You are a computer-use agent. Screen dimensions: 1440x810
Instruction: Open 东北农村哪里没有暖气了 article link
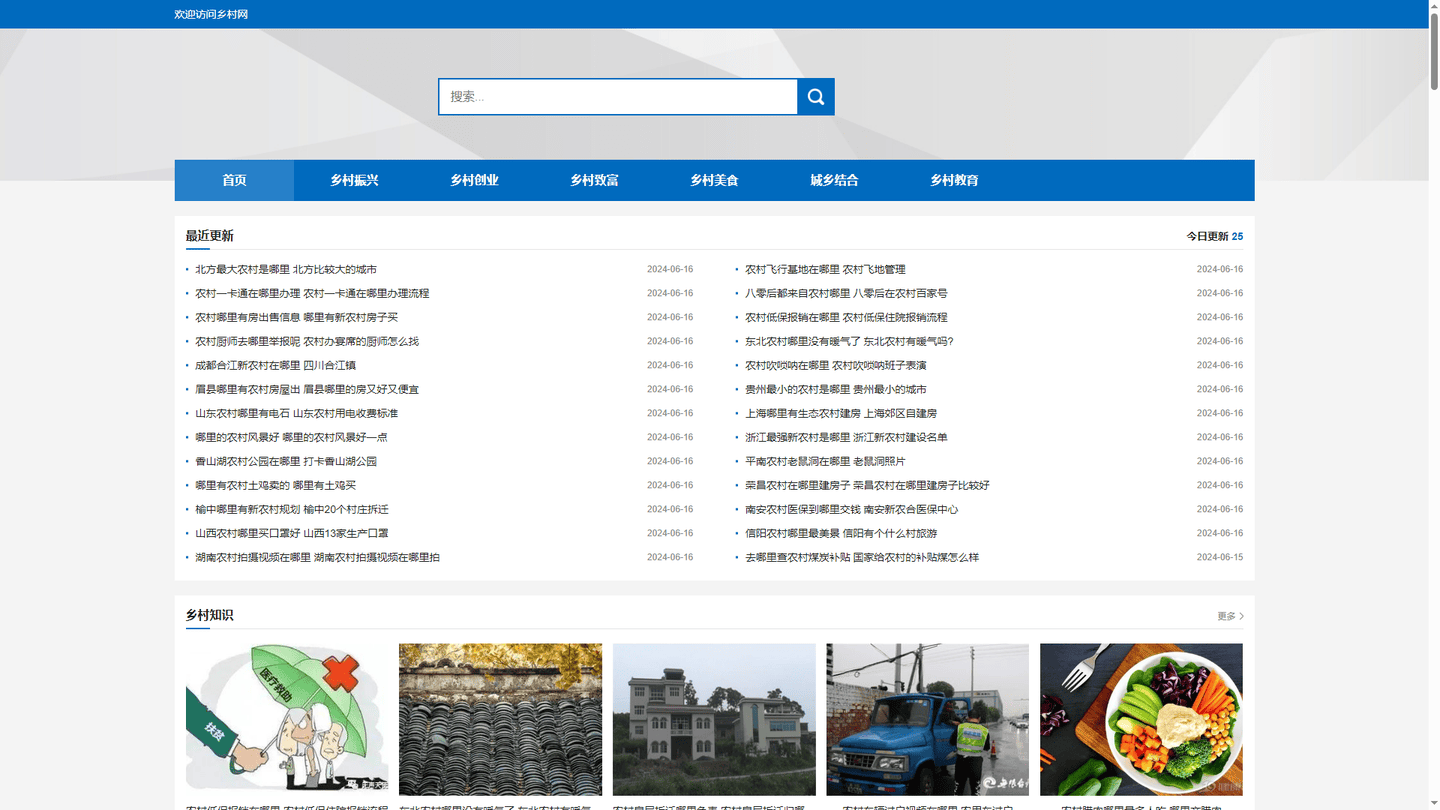849,341
